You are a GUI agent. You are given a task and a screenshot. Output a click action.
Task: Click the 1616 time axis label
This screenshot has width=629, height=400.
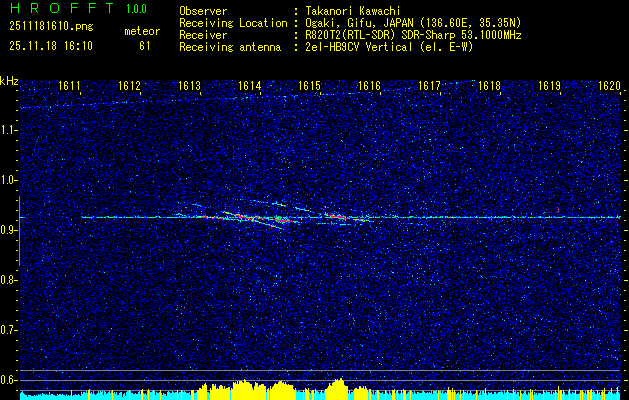pyautogui.click(x=369, y=85)
